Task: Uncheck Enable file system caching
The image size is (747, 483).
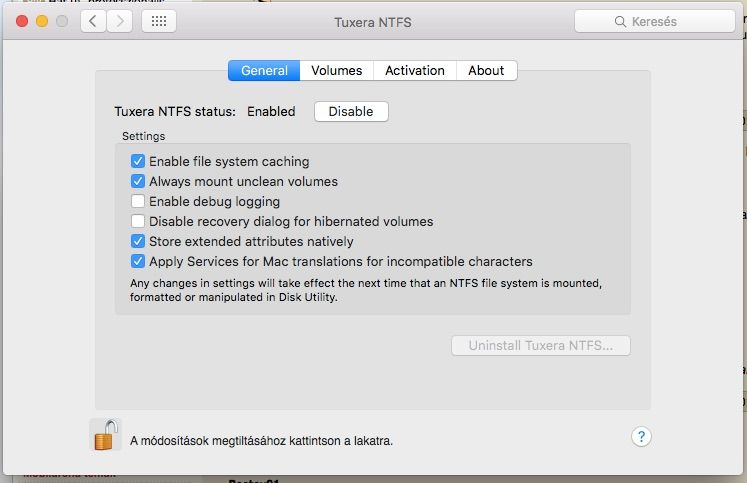Action: click(x=138, y=161)
